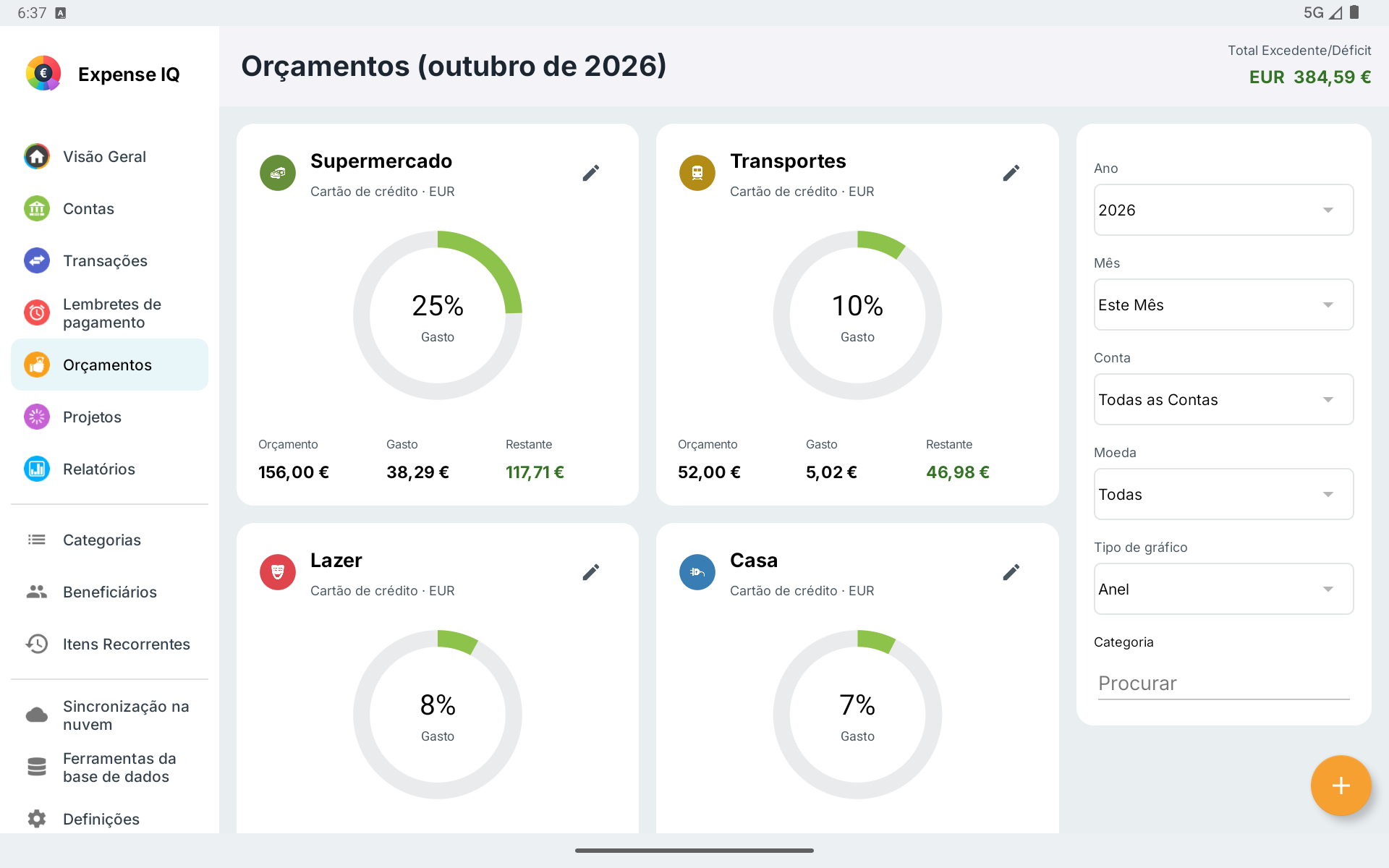1389x868 pixels.
Task: Expand the Mês dropdown set to Este Mês
Action: tap(1223, 305)
